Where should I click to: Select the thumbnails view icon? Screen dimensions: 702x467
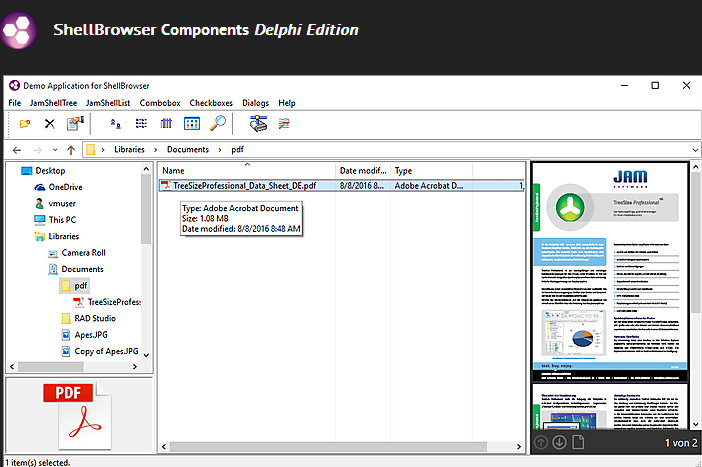tap(192, 124)
